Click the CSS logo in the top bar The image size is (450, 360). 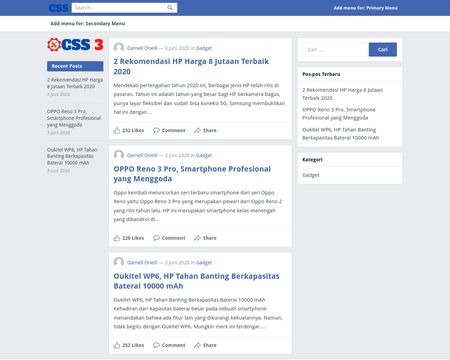pos(59,8)
